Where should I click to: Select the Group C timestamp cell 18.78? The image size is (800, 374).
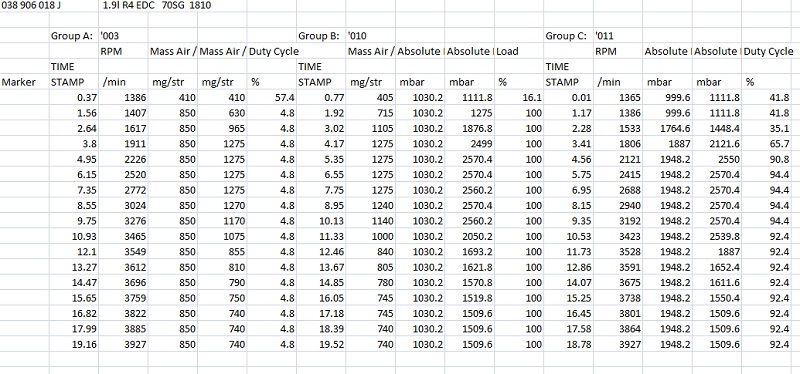568,344
